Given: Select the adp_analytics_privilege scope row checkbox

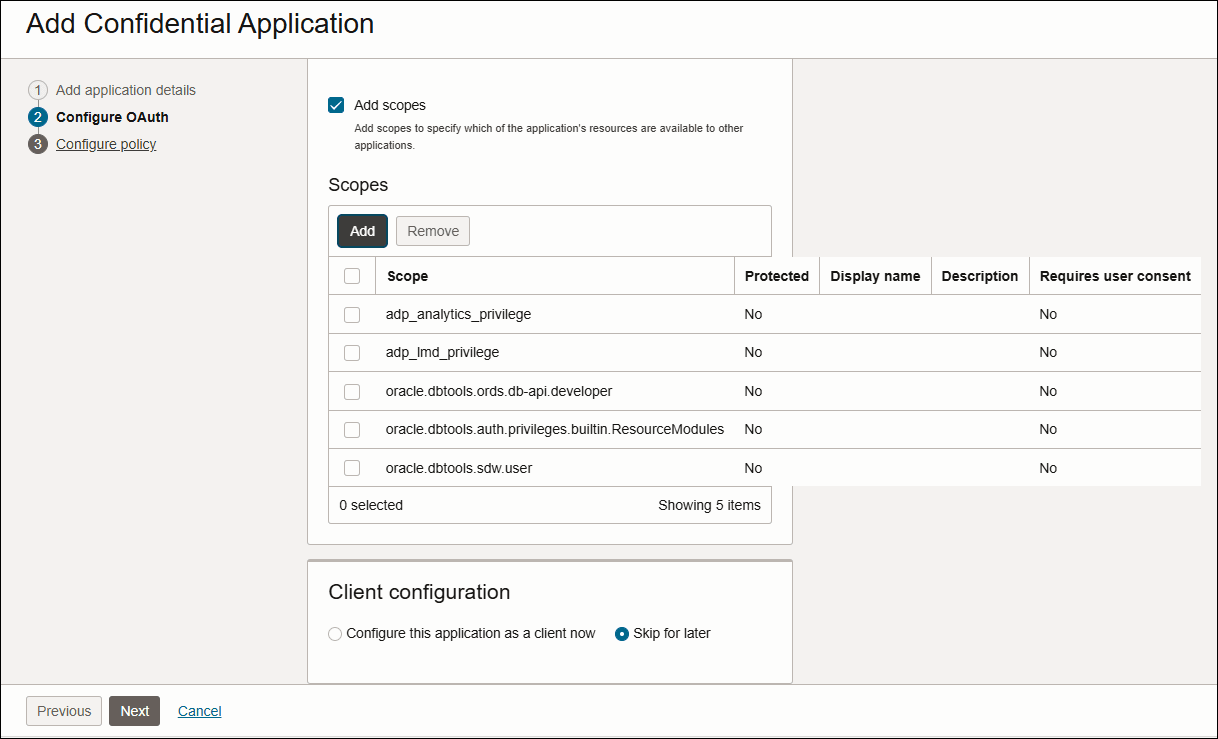Looking at the screenshot, I should click(x=352, y=314).
